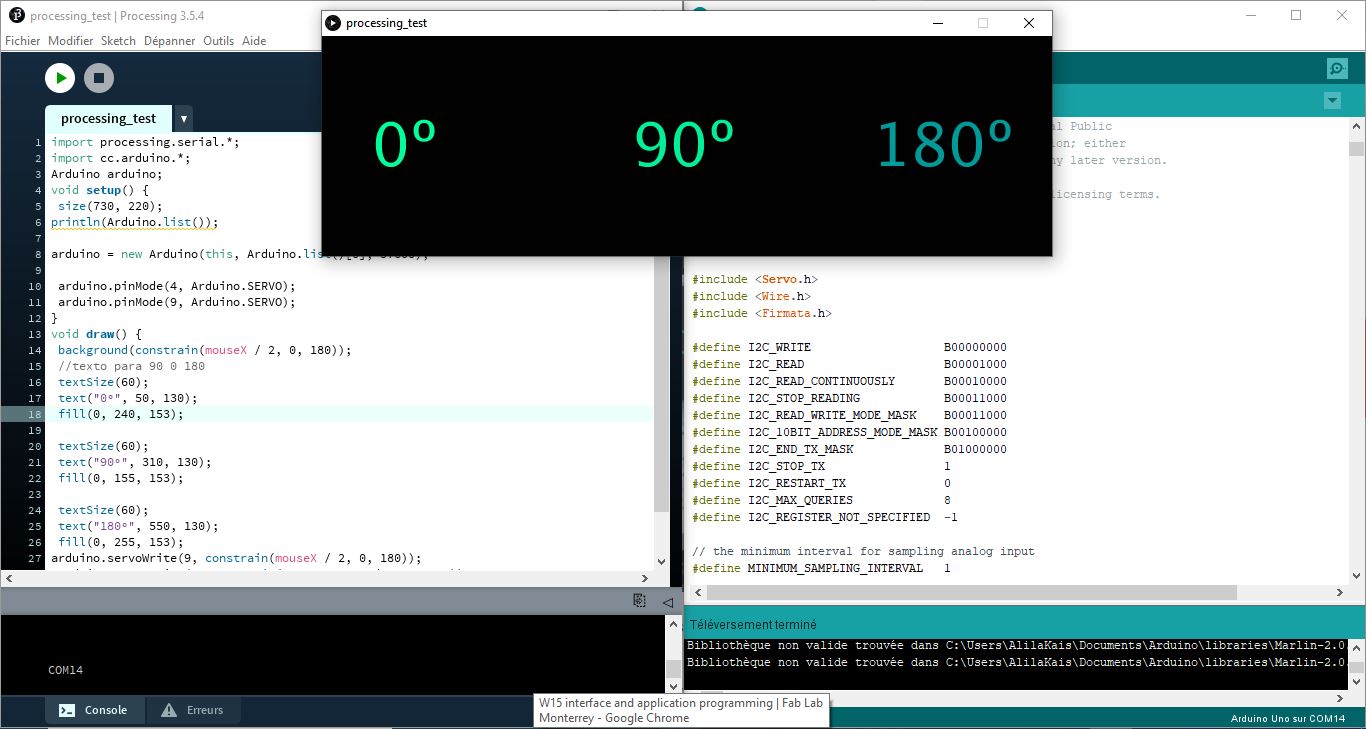Click the Arduino console scrollbar up arrow

click(1356, 646)
